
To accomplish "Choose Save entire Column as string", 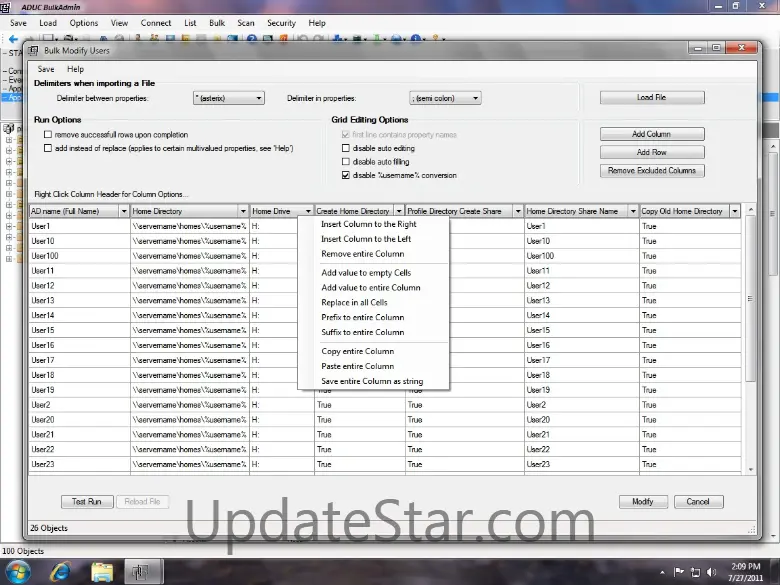I will pyautogui.click(x=374, y=381).
